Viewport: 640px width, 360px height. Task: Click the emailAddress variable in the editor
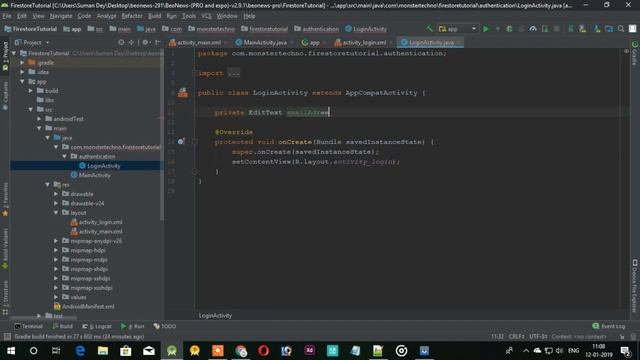point(308,112)
